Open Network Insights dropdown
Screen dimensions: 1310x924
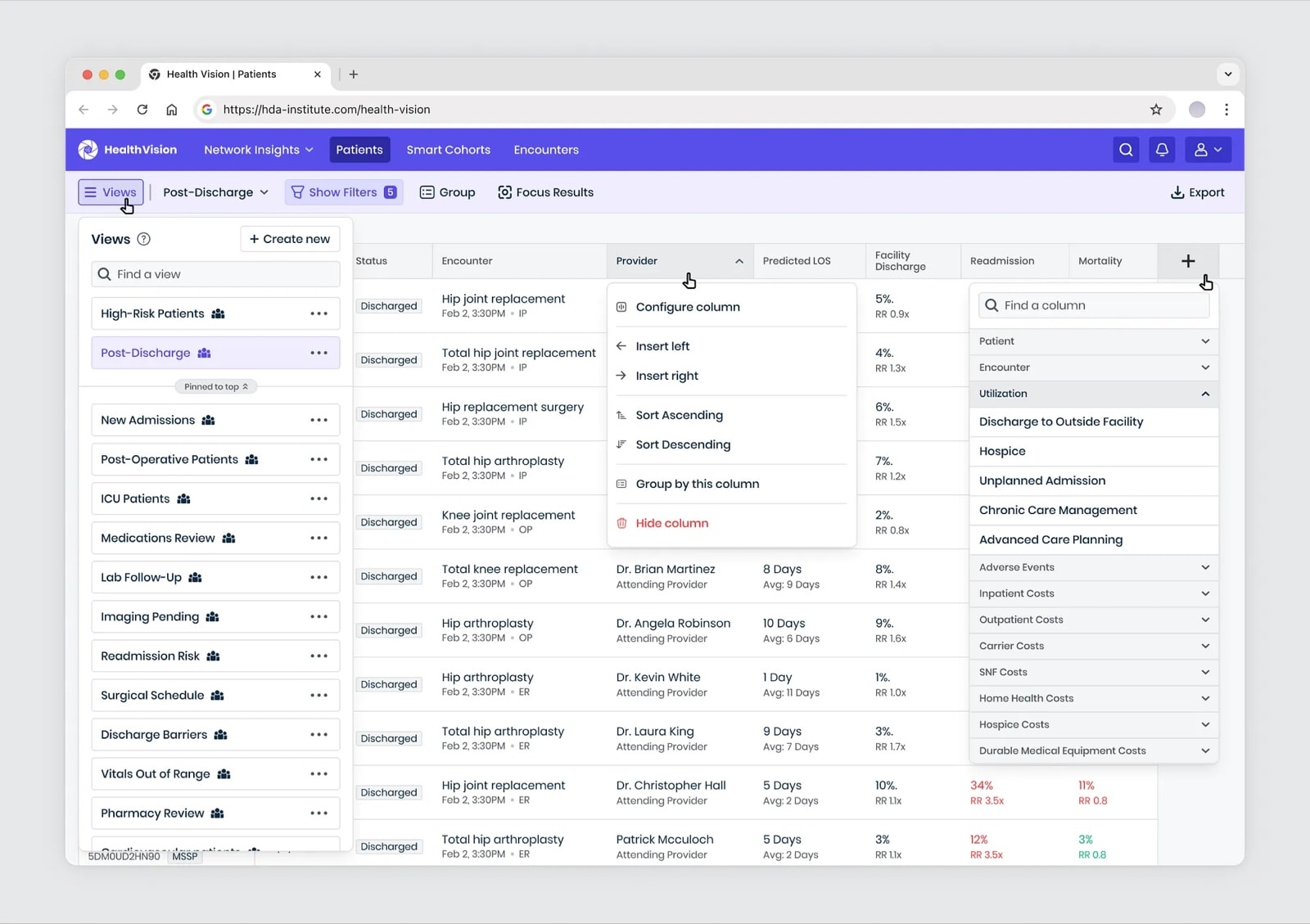tap(259, 150)
